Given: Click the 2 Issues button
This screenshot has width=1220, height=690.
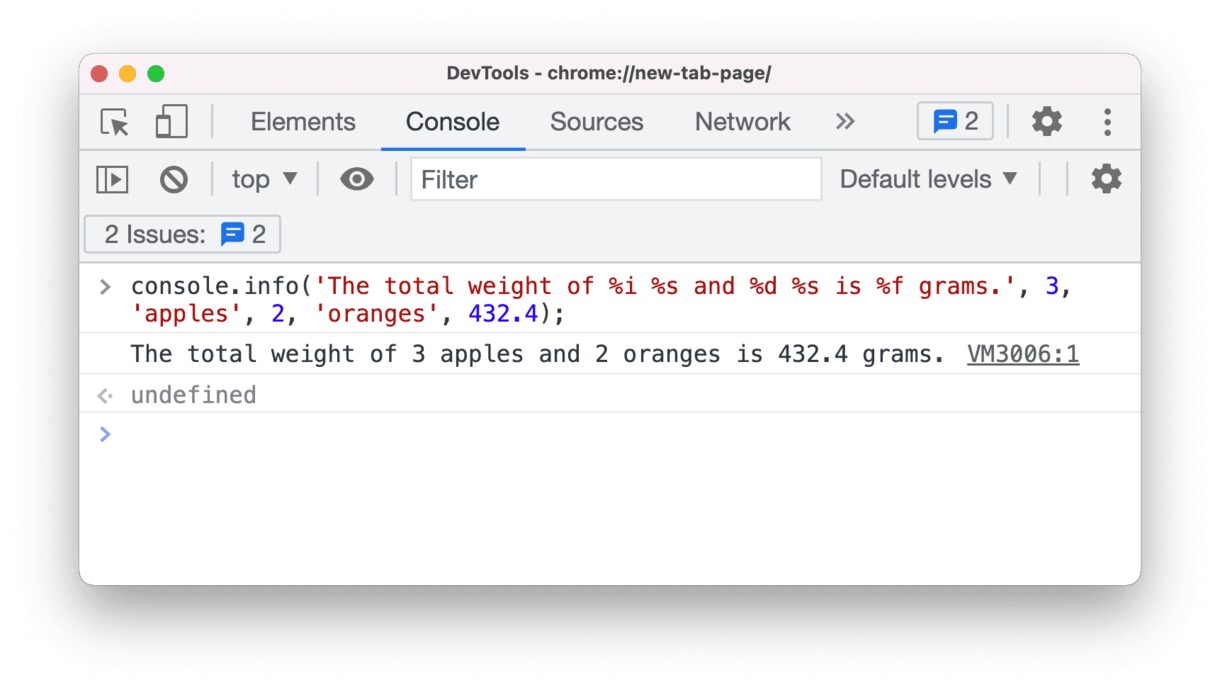Looking at the screenshot, I should pyautogui.click(x=183, y=235).
